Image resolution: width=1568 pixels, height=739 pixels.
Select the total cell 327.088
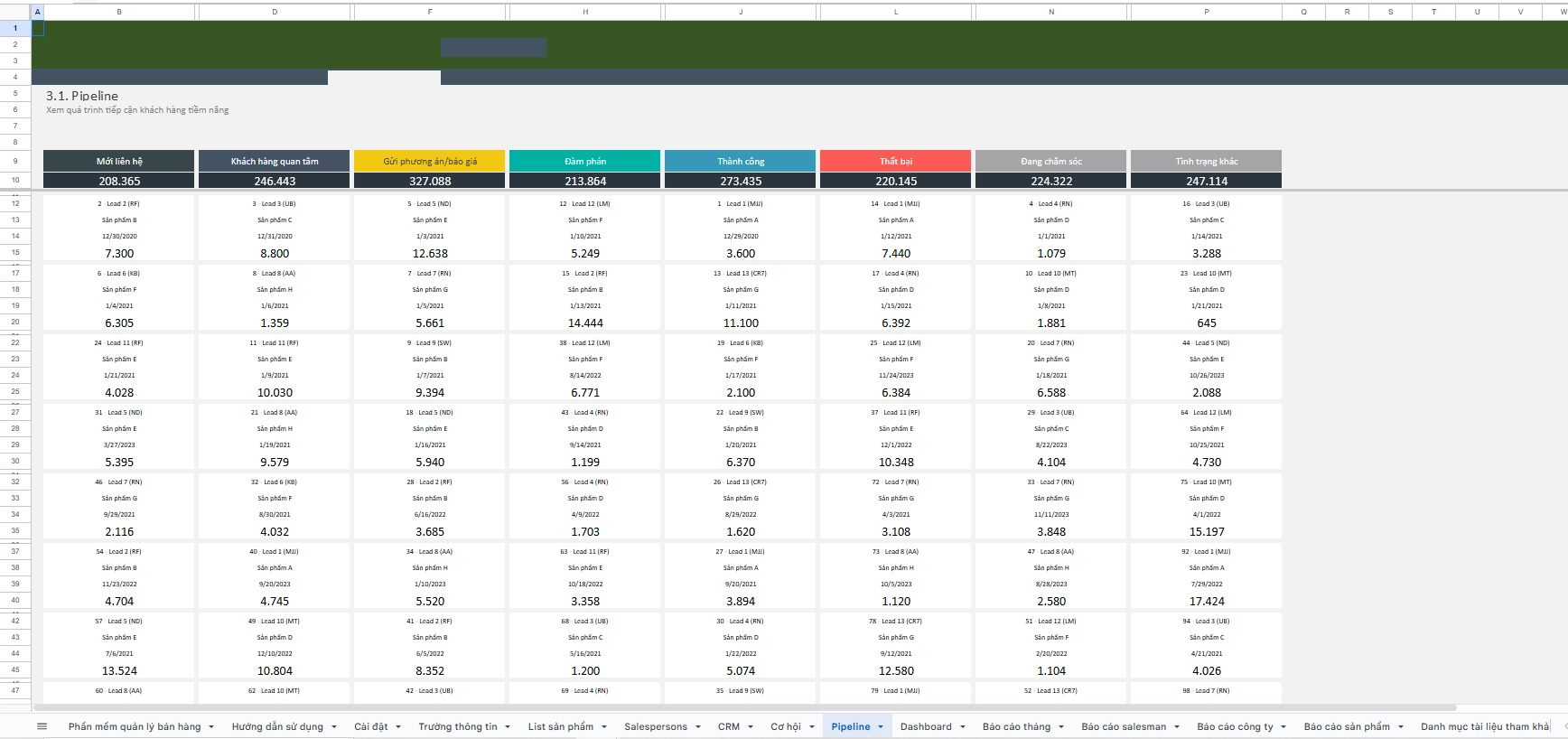(430, 181)
